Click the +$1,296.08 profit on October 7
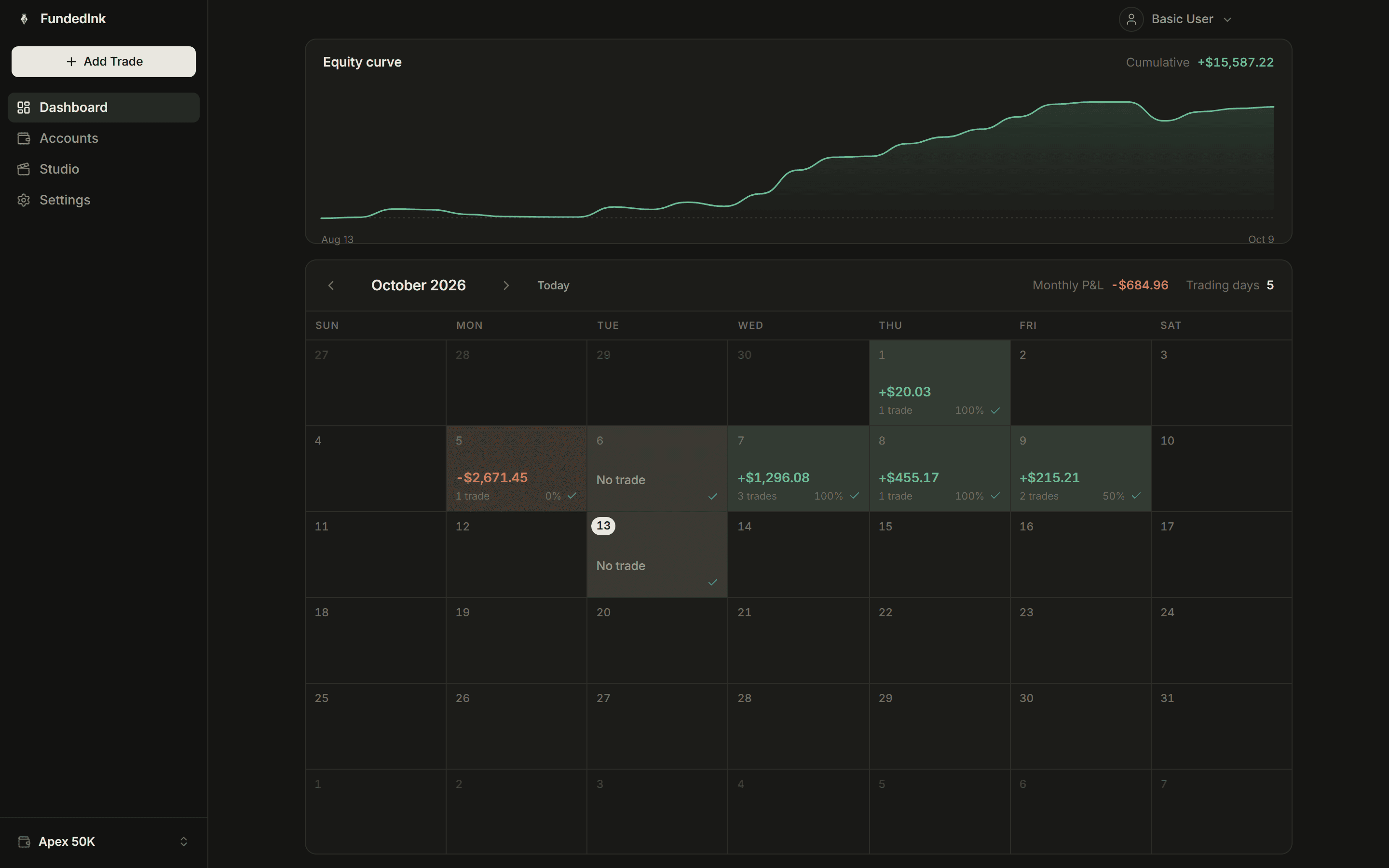 tap(773, 477)
